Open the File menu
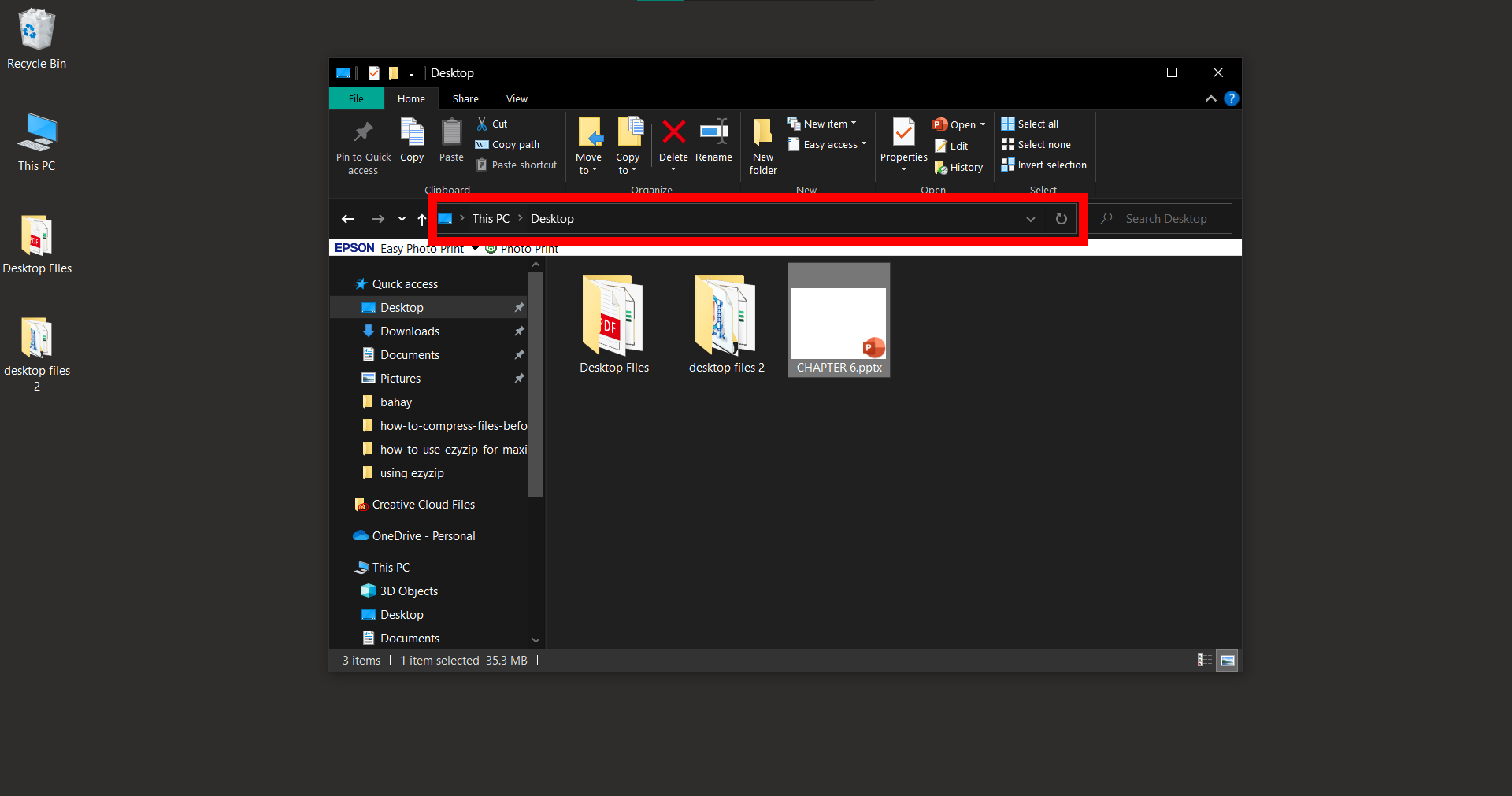The height and width of the screenshot is (796, 1512). point(356,98)
